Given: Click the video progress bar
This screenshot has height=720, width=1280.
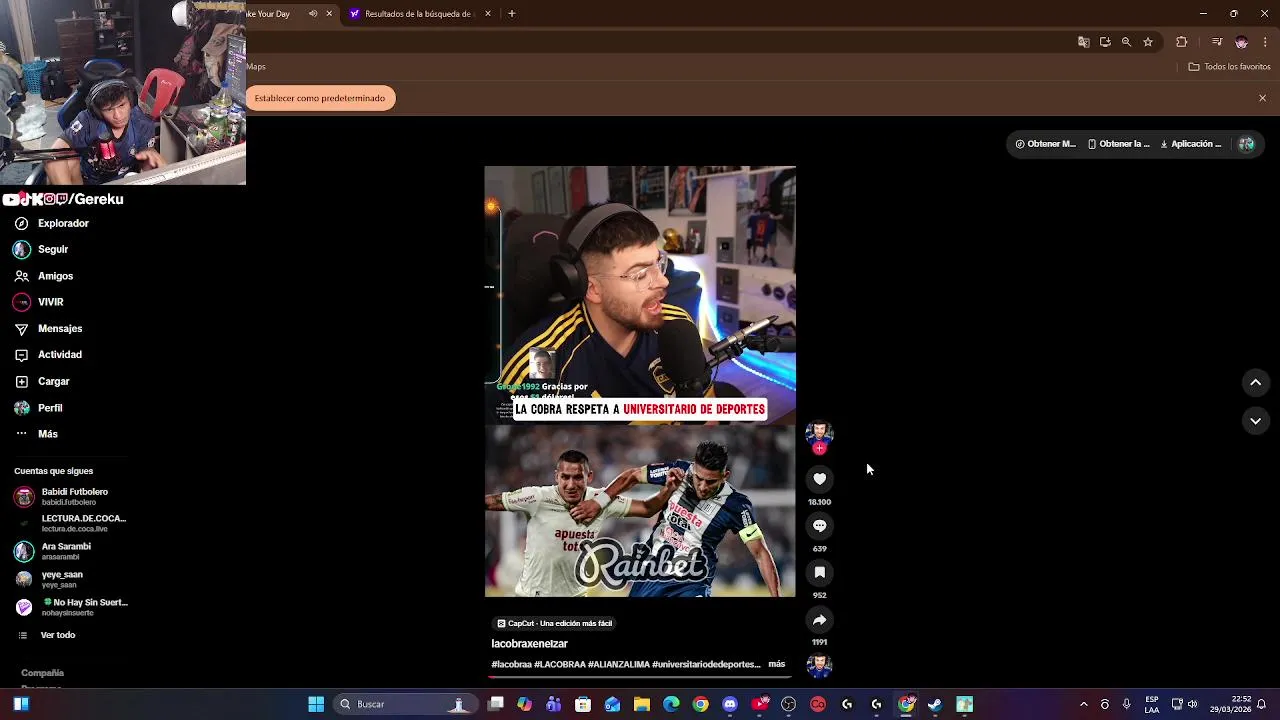Looking at the screenshot, I should [640, 677].
